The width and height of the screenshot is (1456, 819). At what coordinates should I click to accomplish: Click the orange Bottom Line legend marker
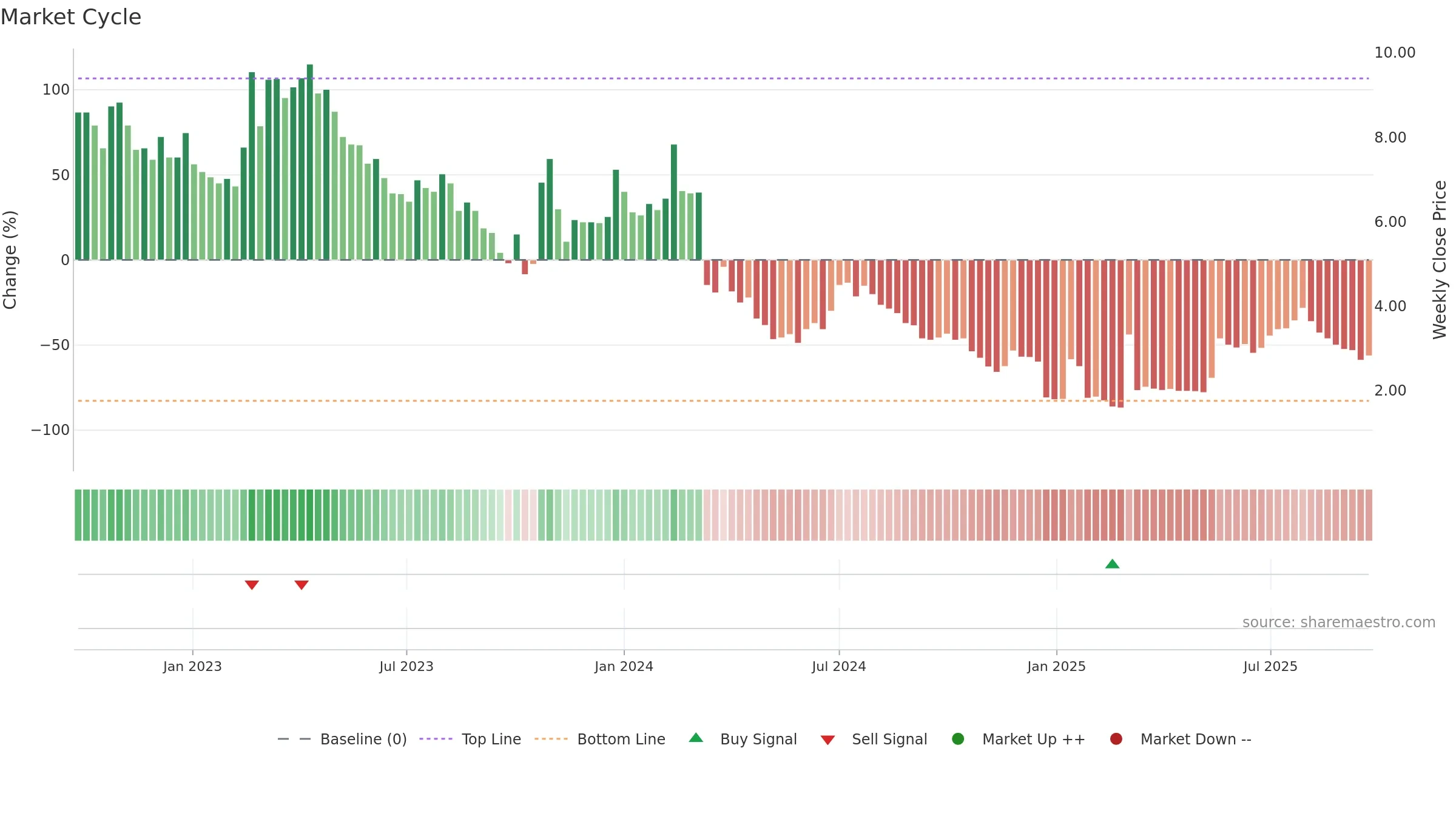551,739
